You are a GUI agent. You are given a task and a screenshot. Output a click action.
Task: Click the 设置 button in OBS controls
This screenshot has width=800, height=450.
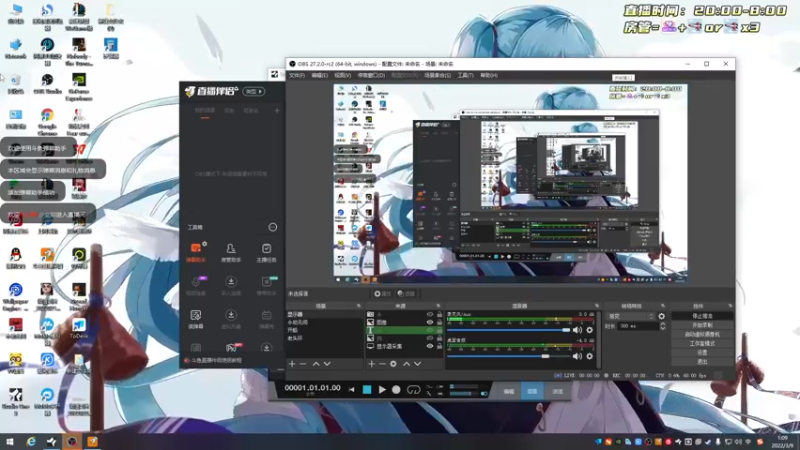click(x=702, y=353)
